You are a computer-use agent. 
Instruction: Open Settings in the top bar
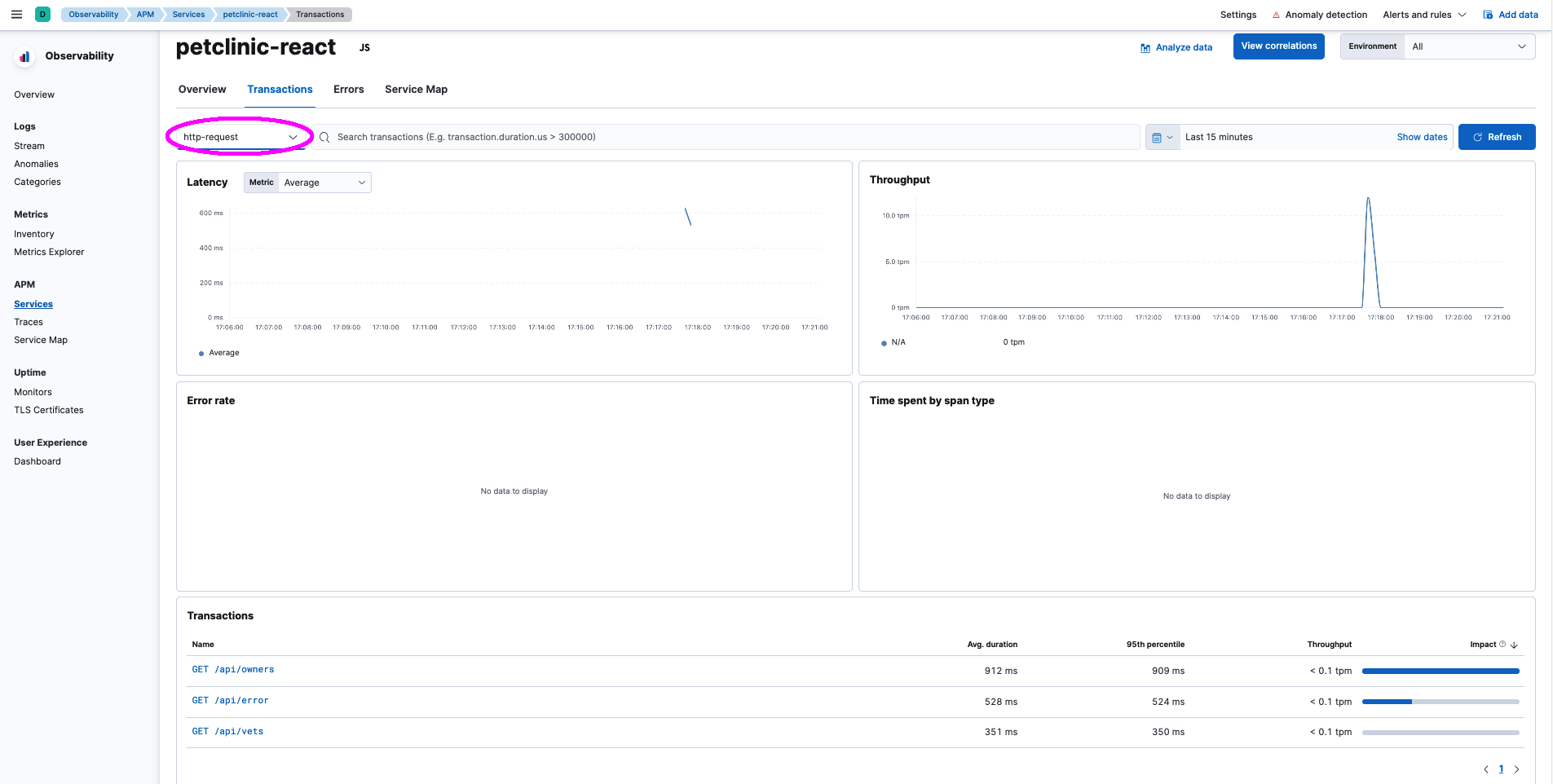1238,15
